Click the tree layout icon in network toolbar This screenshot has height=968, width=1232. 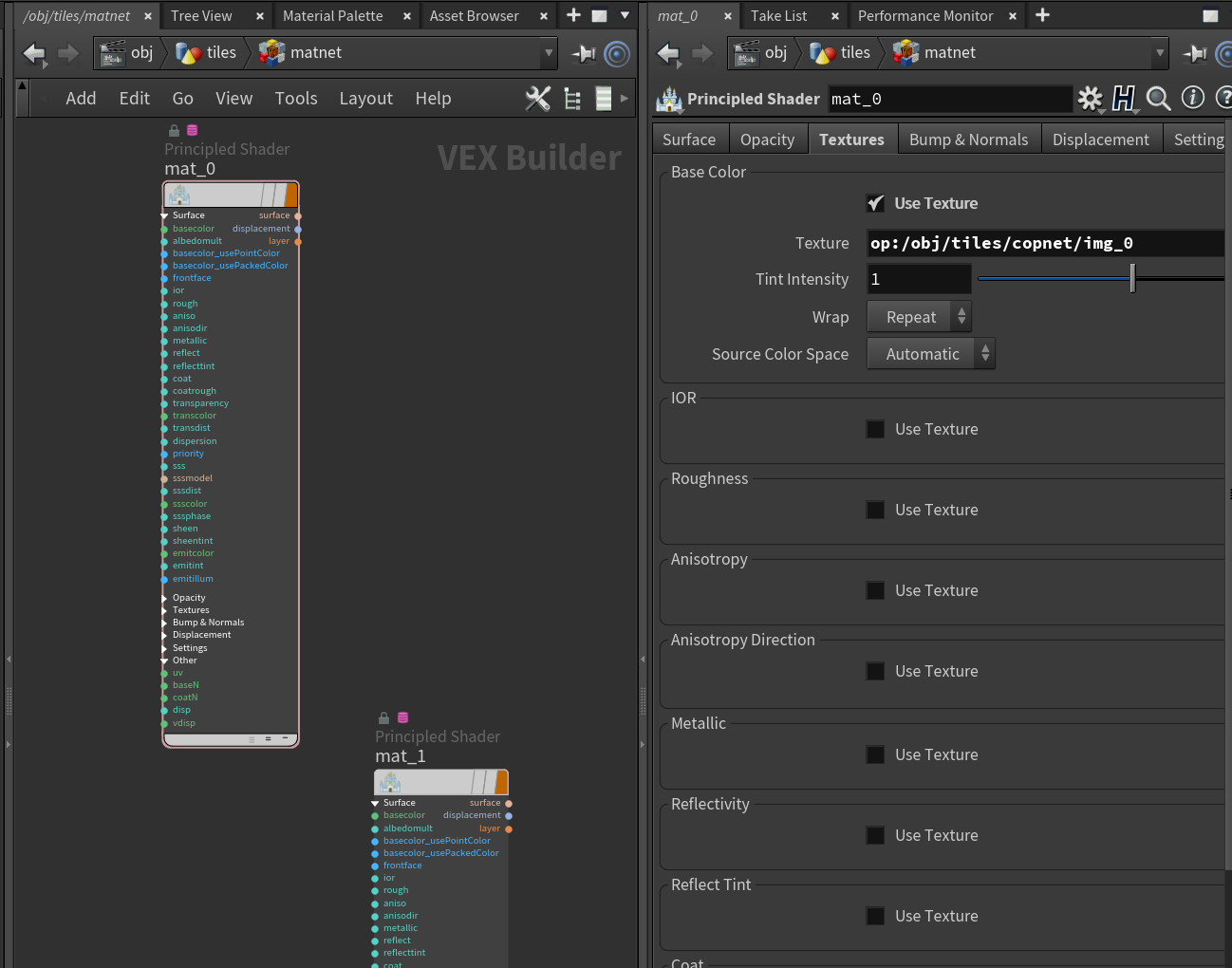click(572, 99)
